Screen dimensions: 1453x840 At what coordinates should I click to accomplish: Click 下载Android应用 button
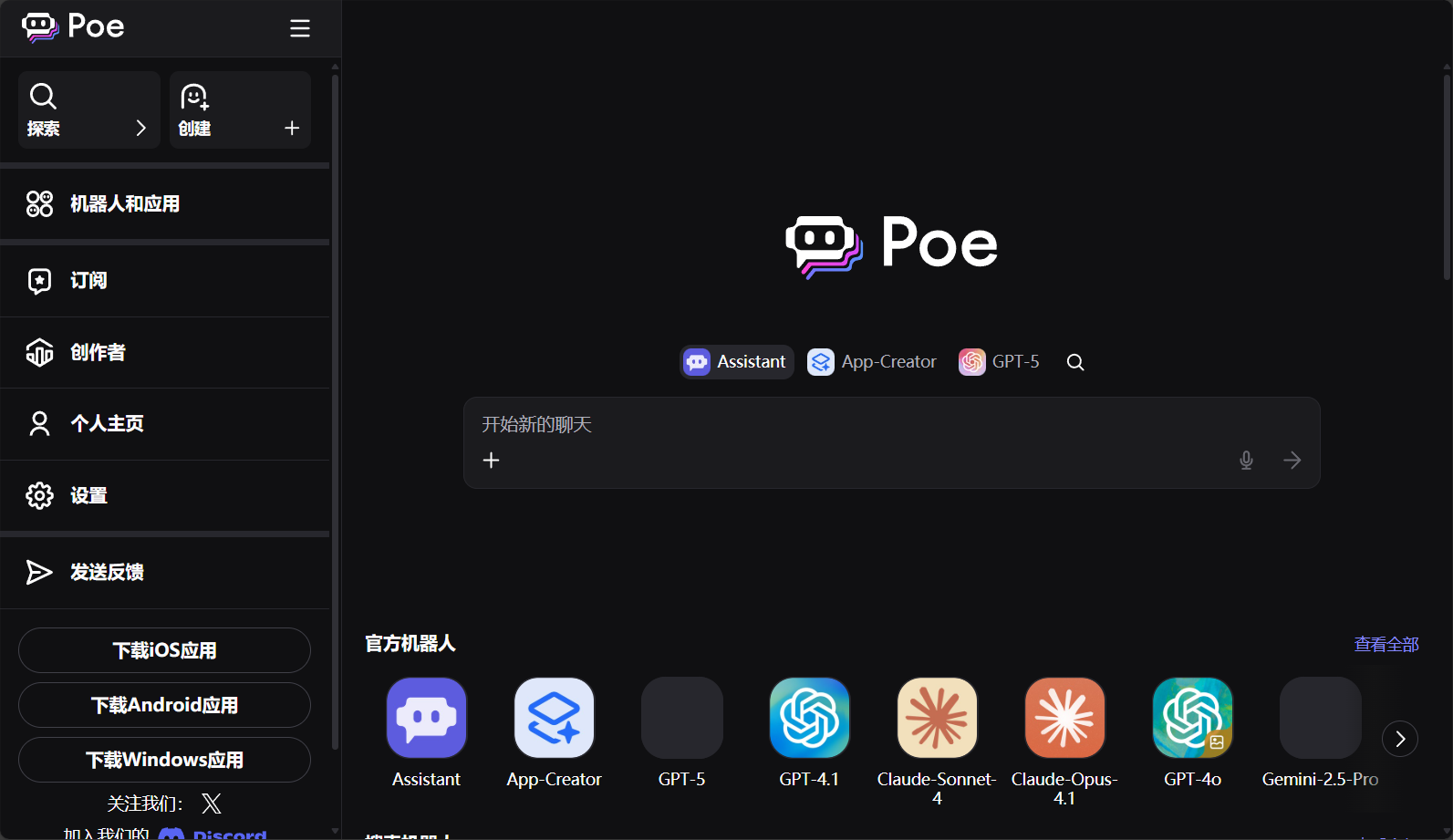(164, 705)
